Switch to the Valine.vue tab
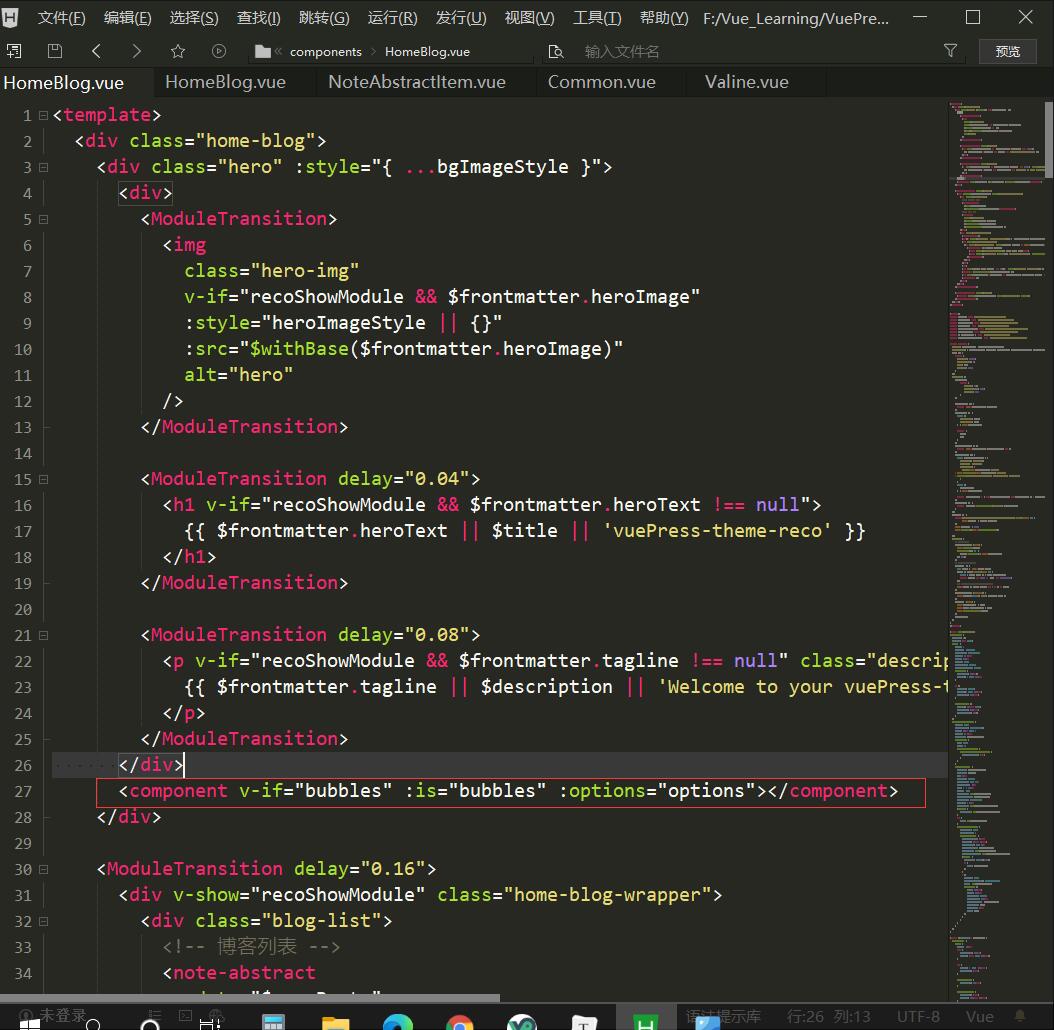Viewport: 1054px width, 1030px height. 746,82
